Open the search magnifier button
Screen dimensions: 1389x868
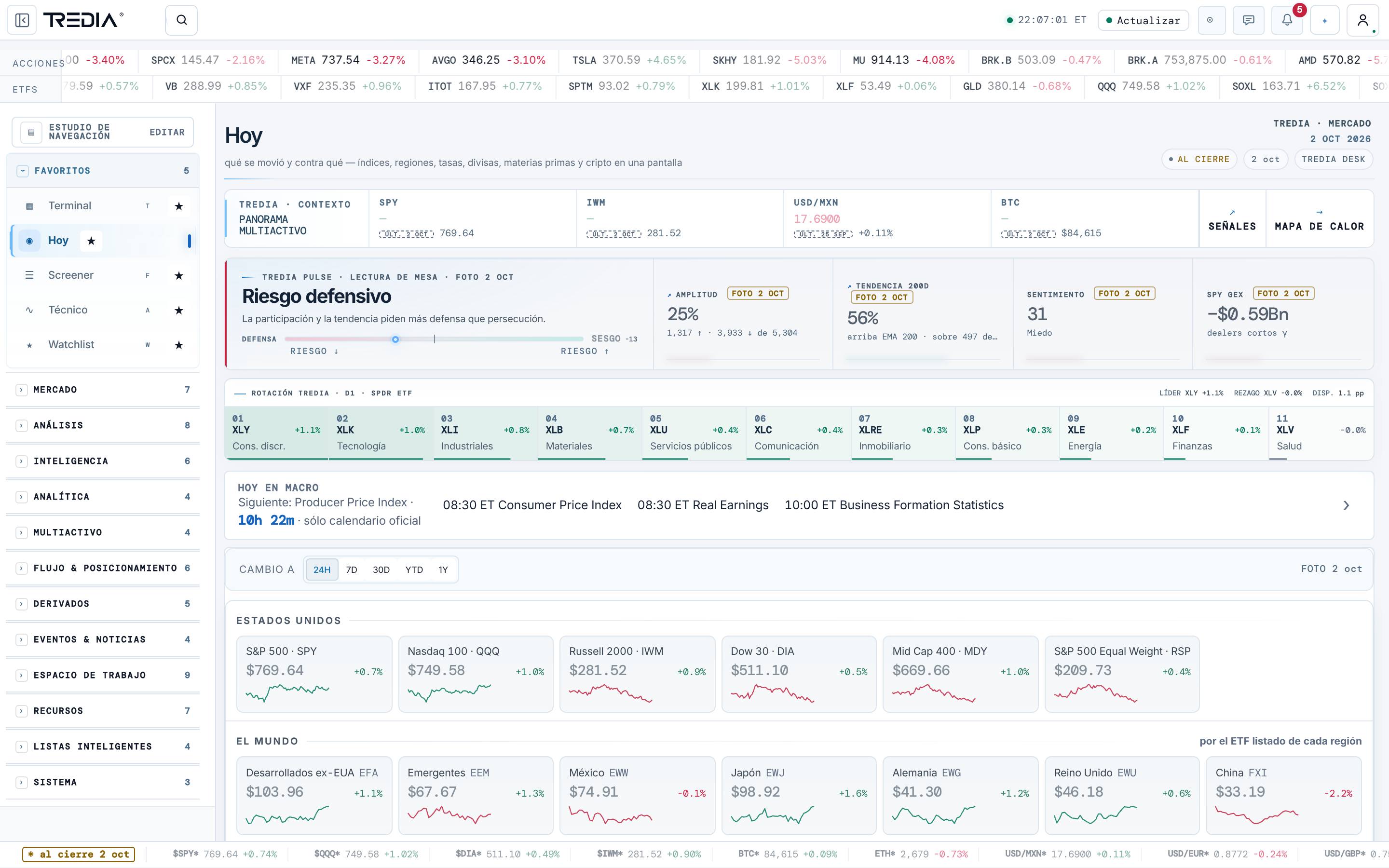[x=181, y=20]
